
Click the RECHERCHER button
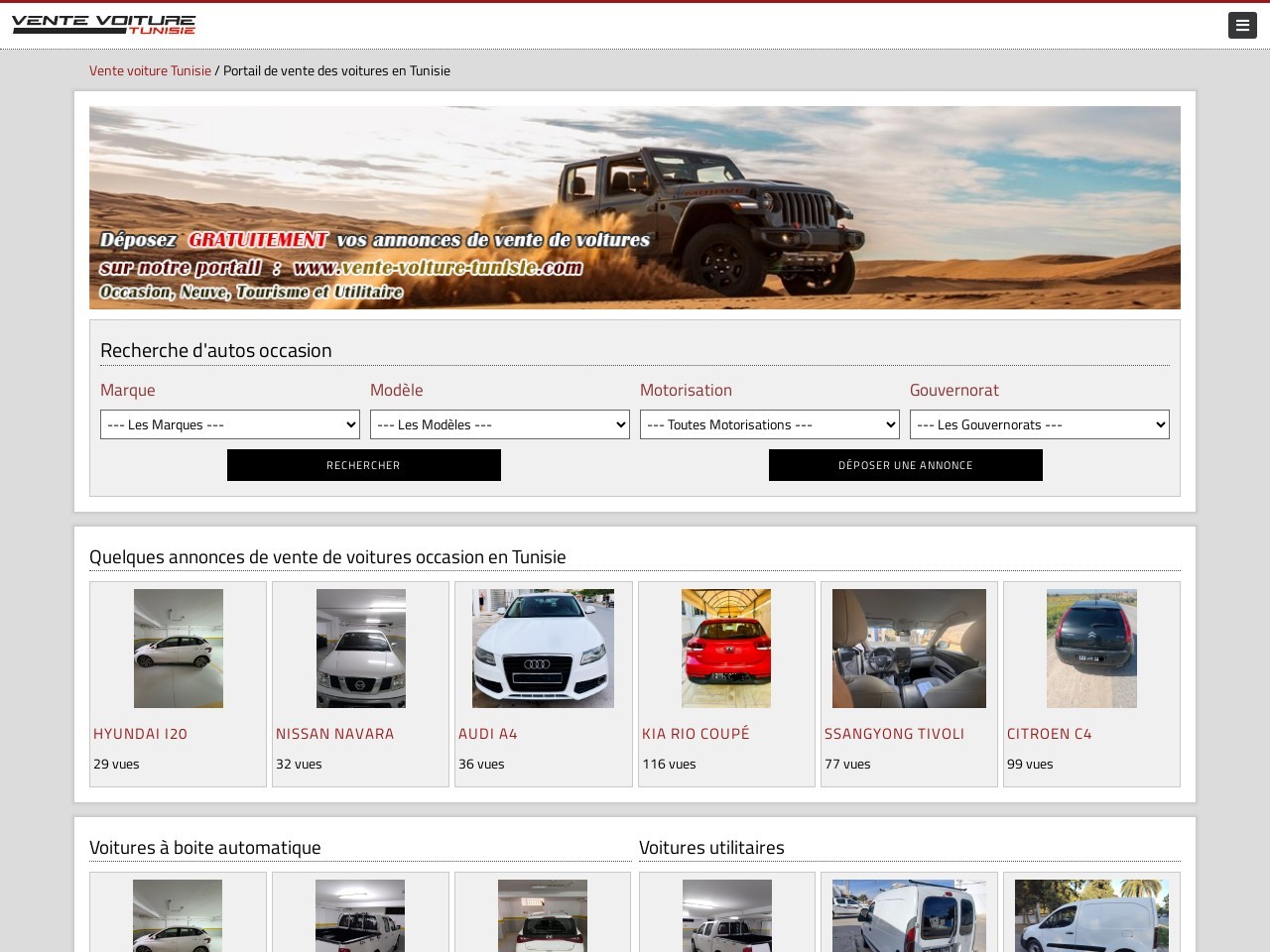(x=364, y=465)
